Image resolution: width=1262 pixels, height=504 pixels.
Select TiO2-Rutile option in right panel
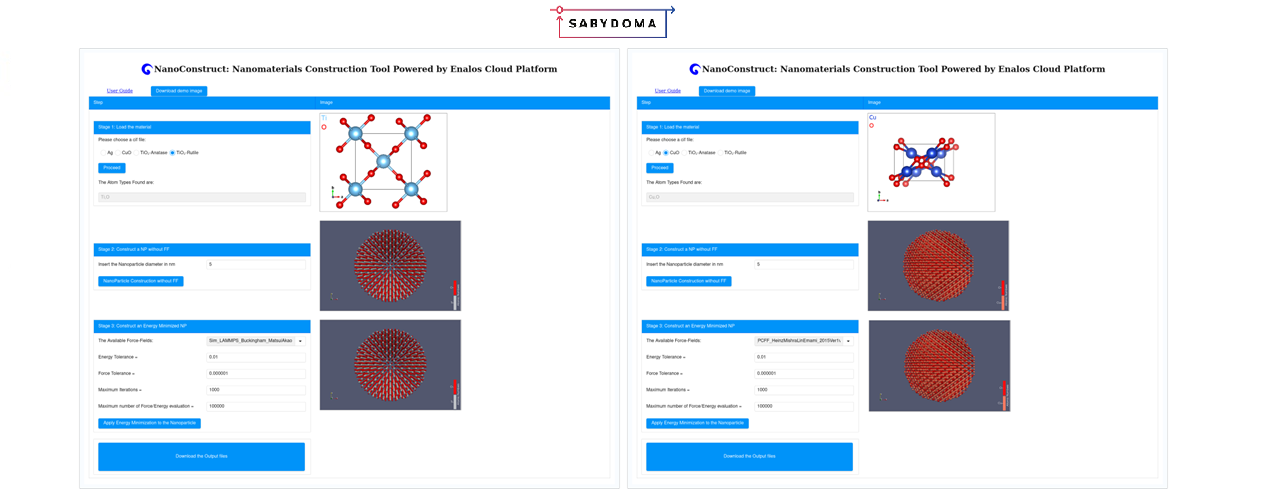720,153
